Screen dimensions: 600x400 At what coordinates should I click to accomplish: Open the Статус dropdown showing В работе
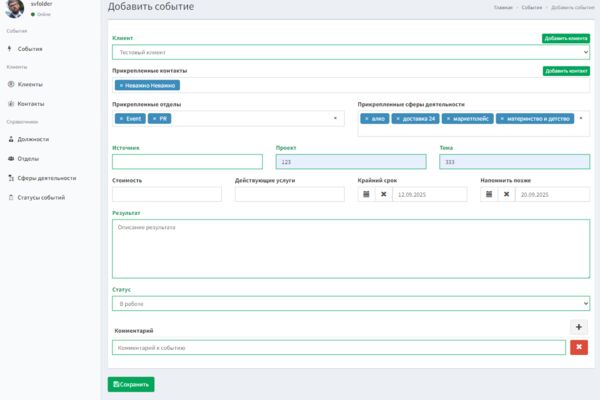351,304
